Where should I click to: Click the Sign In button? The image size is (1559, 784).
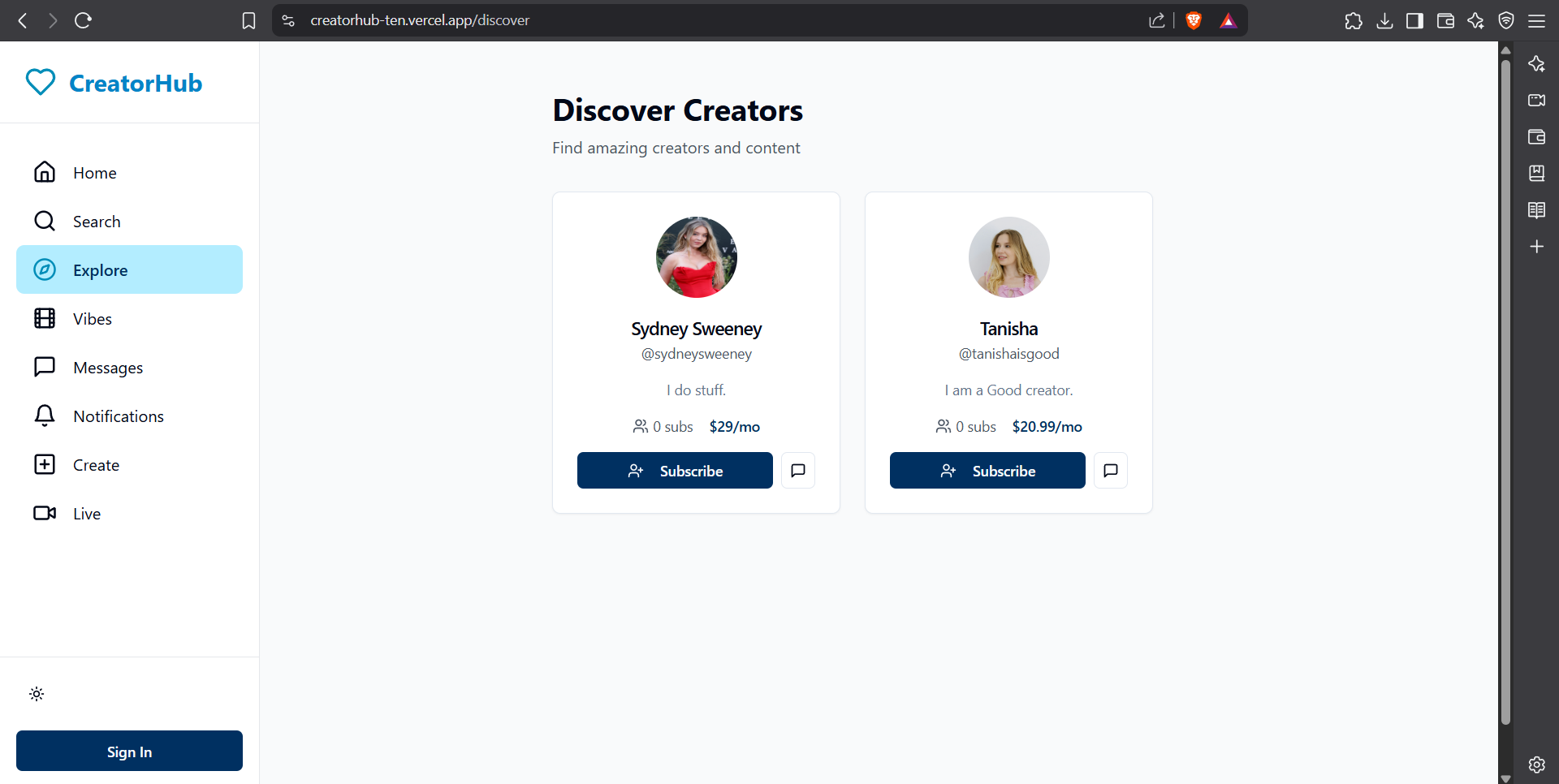click(x=129, y=751)
